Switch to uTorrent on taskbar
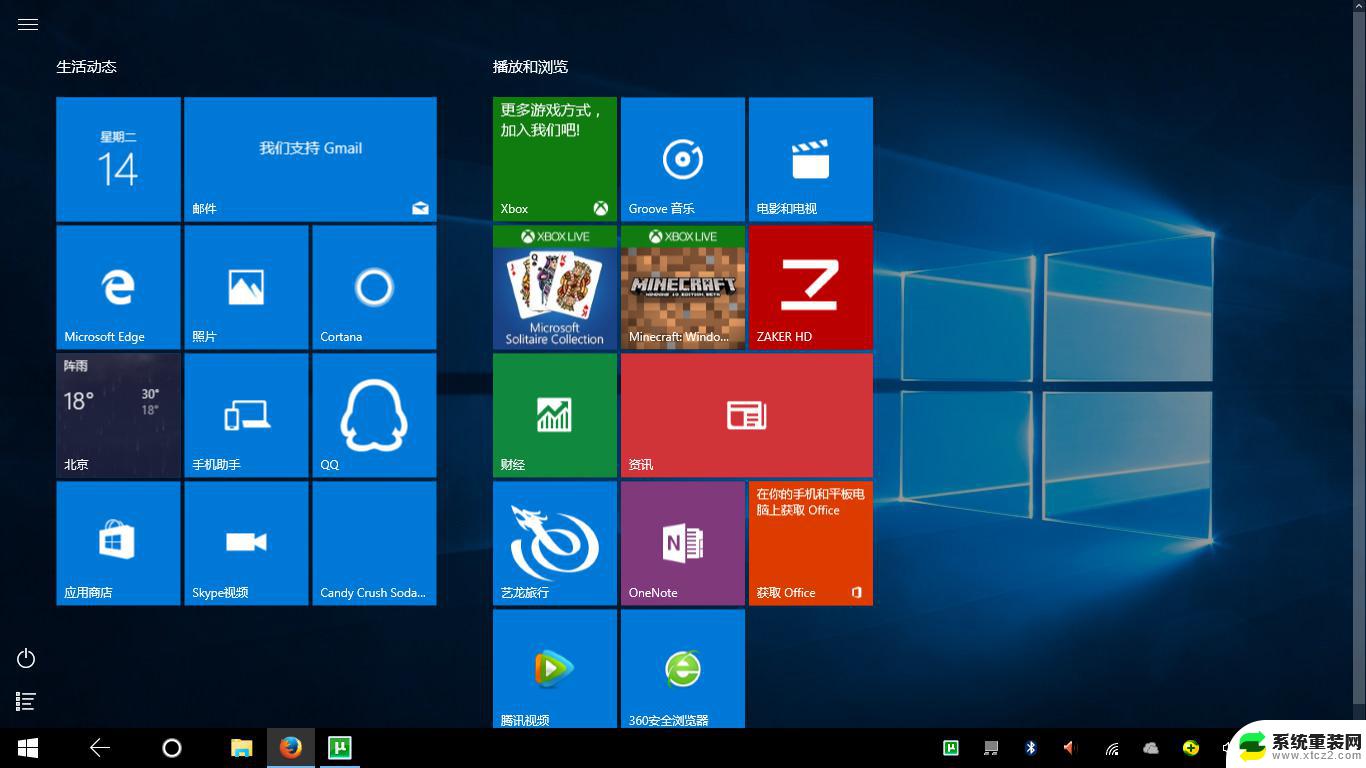 click(x=340, y=748)
